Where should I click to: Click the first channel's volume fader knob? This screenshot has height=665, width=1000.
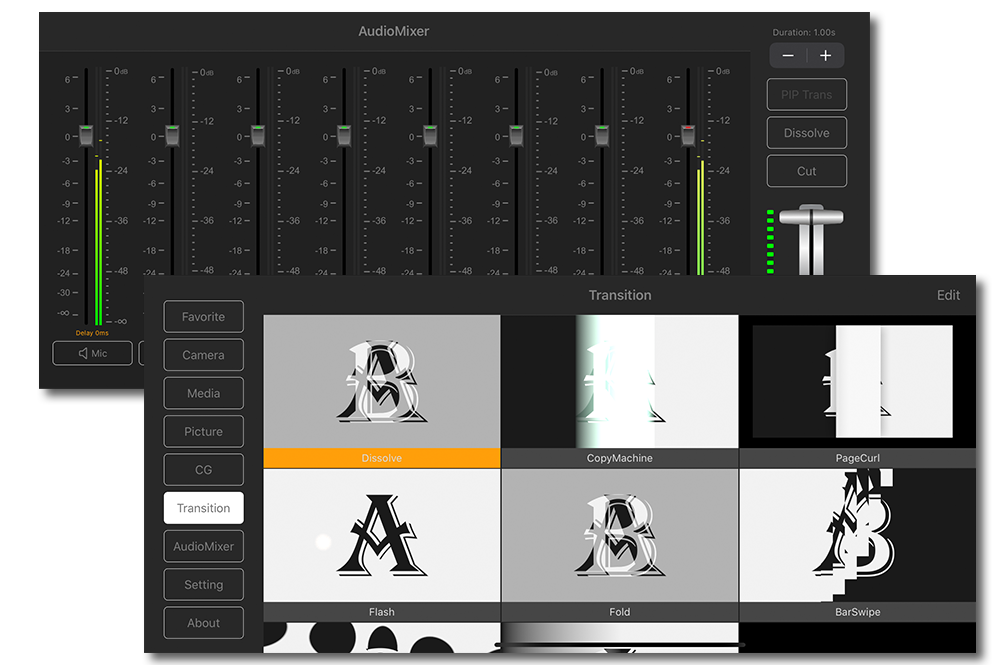pos(86,136)
